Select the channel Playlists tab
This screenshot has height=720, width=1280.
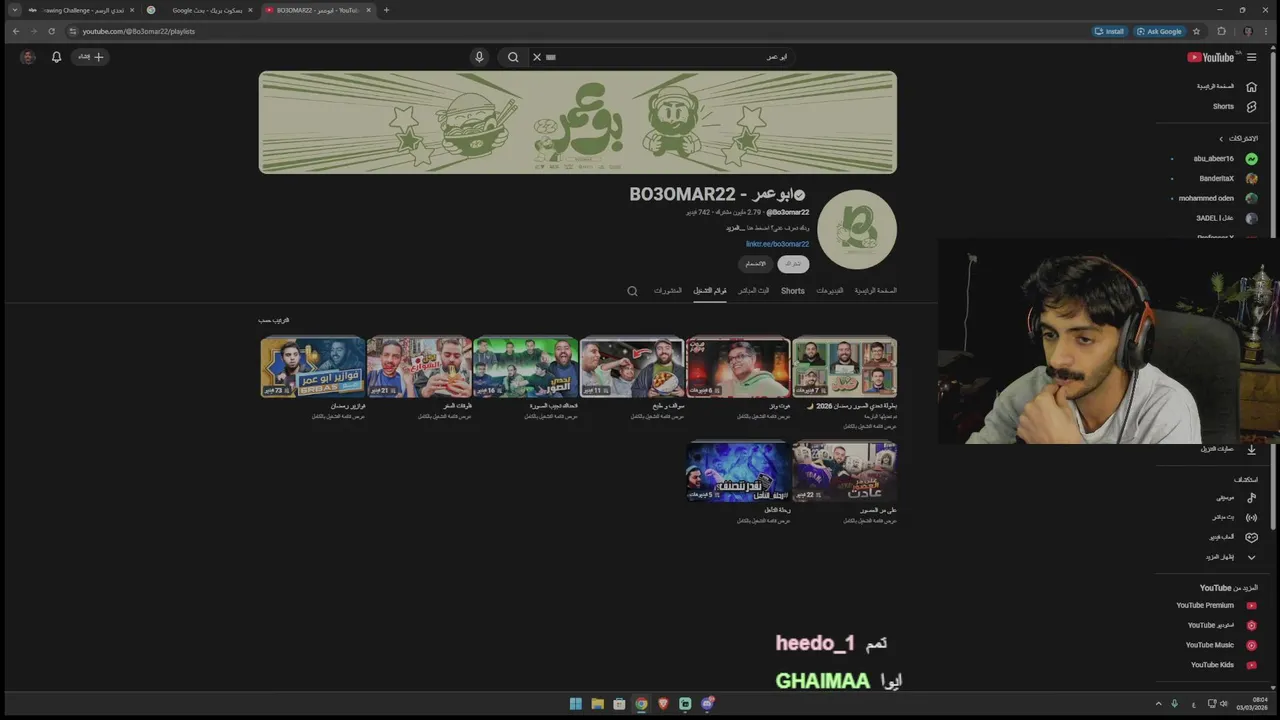pos(710,291)
